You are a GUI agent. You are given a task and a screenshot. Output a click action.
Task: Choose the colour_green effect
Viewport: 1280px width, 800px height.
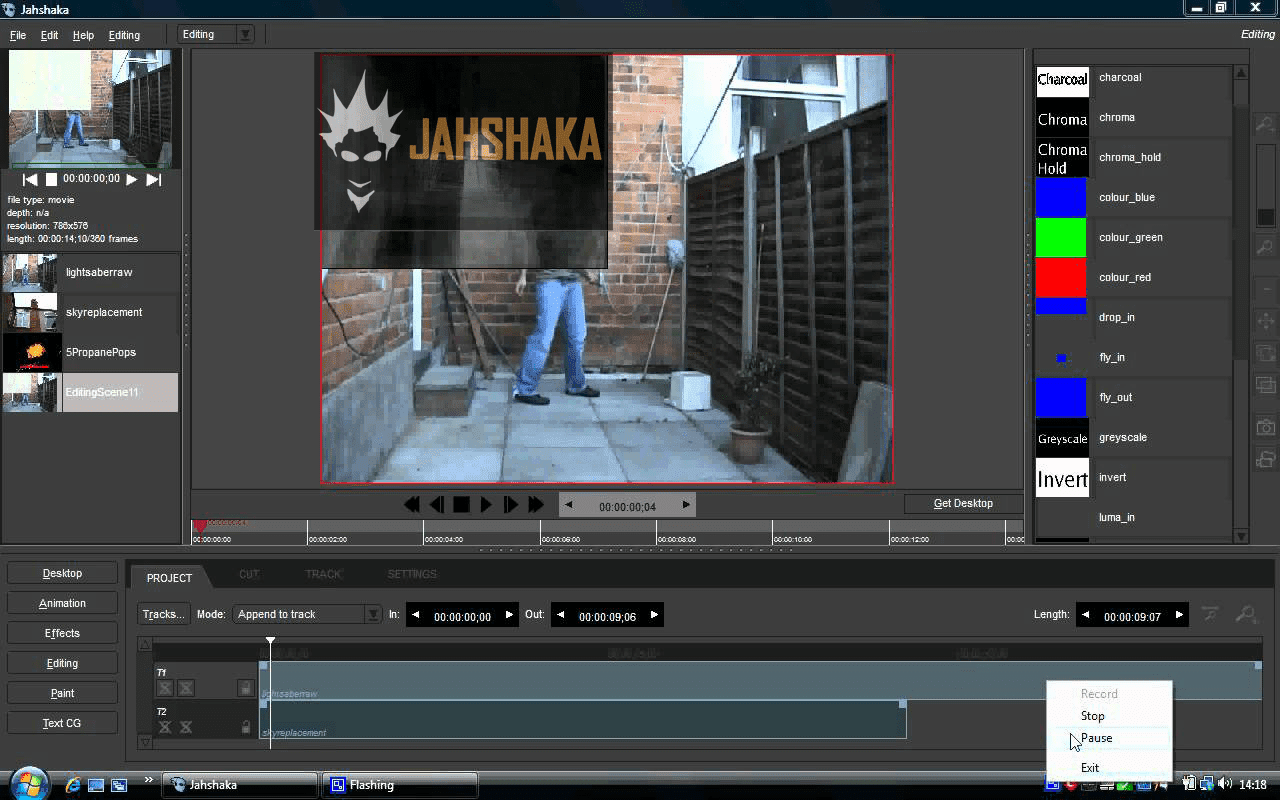[x=1133, y=238]
